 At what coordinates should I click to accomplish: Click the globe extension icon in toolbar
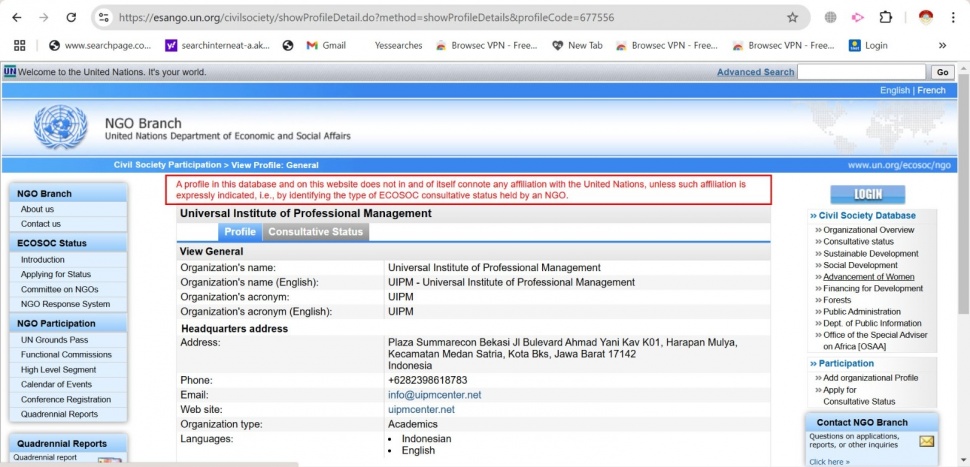pyautogui.click(x=831, y=17)
